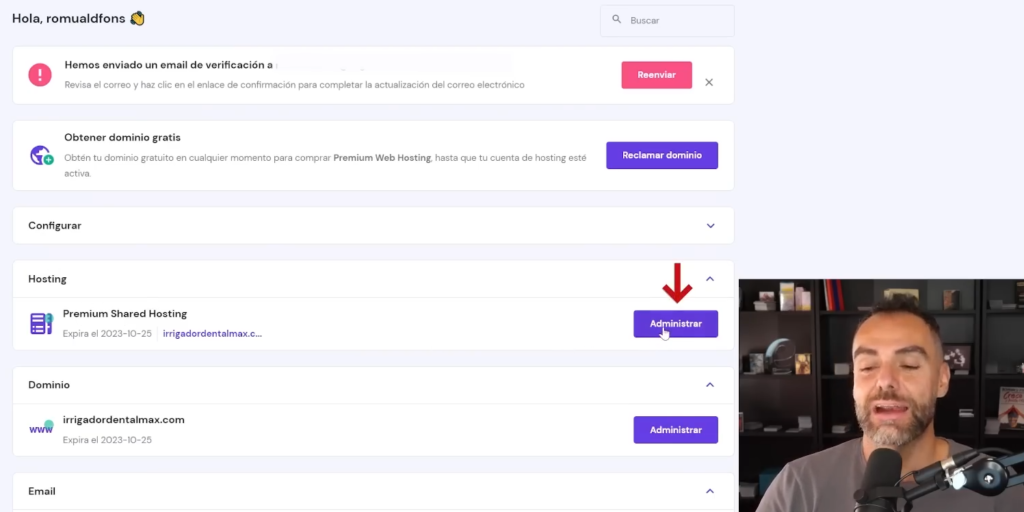
Task: Open the irrigadordentalmax.c... hosting link
Action: coord(212,334)
